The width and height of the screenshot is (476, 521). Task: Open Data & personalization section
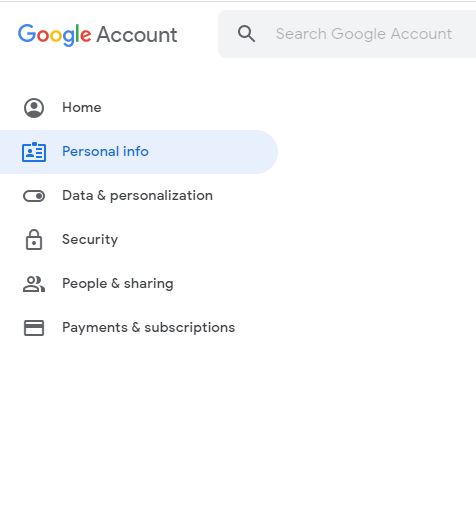tap(137, 196)
